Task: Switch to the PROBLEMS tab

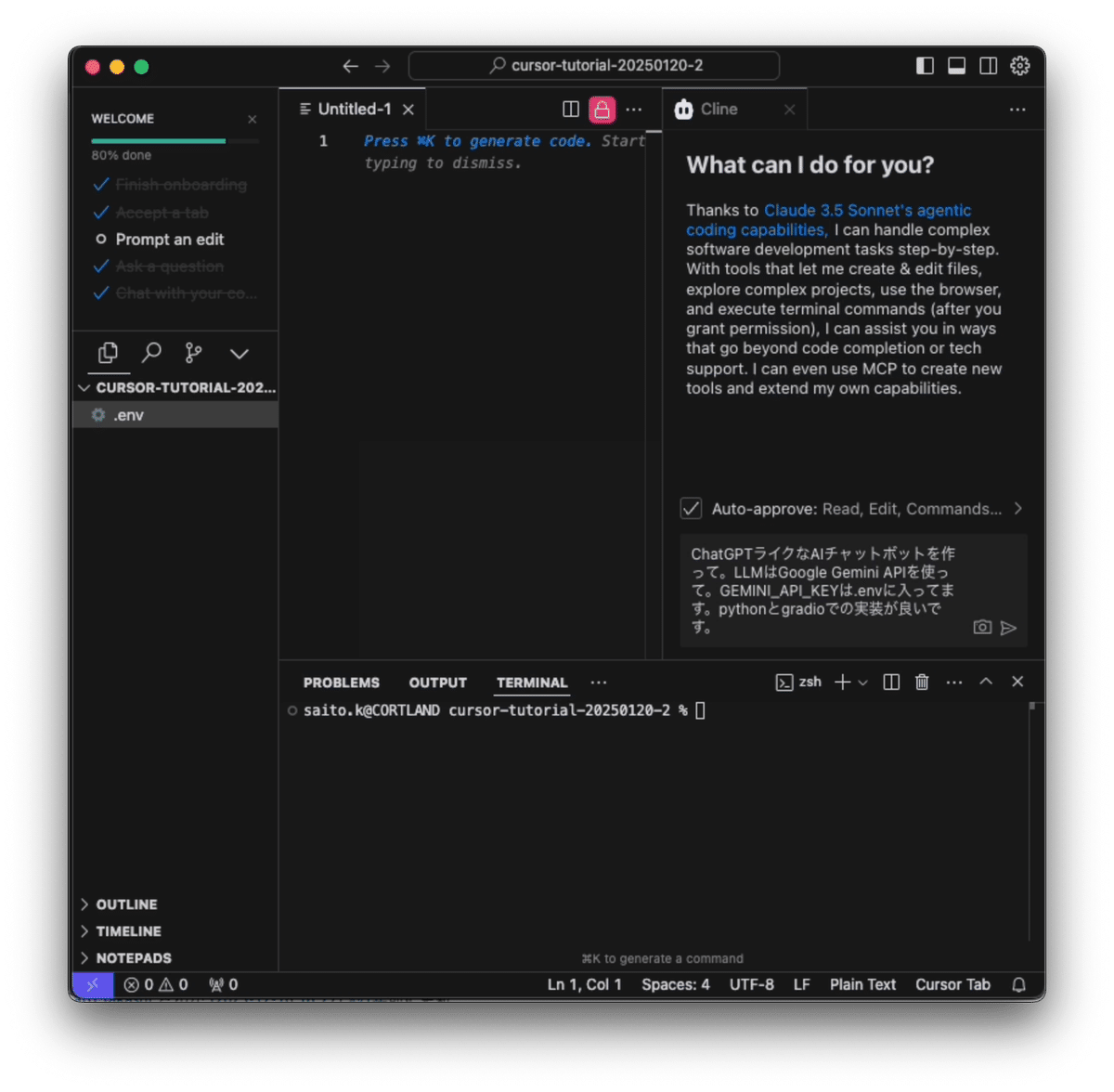Action: [342, 682]
